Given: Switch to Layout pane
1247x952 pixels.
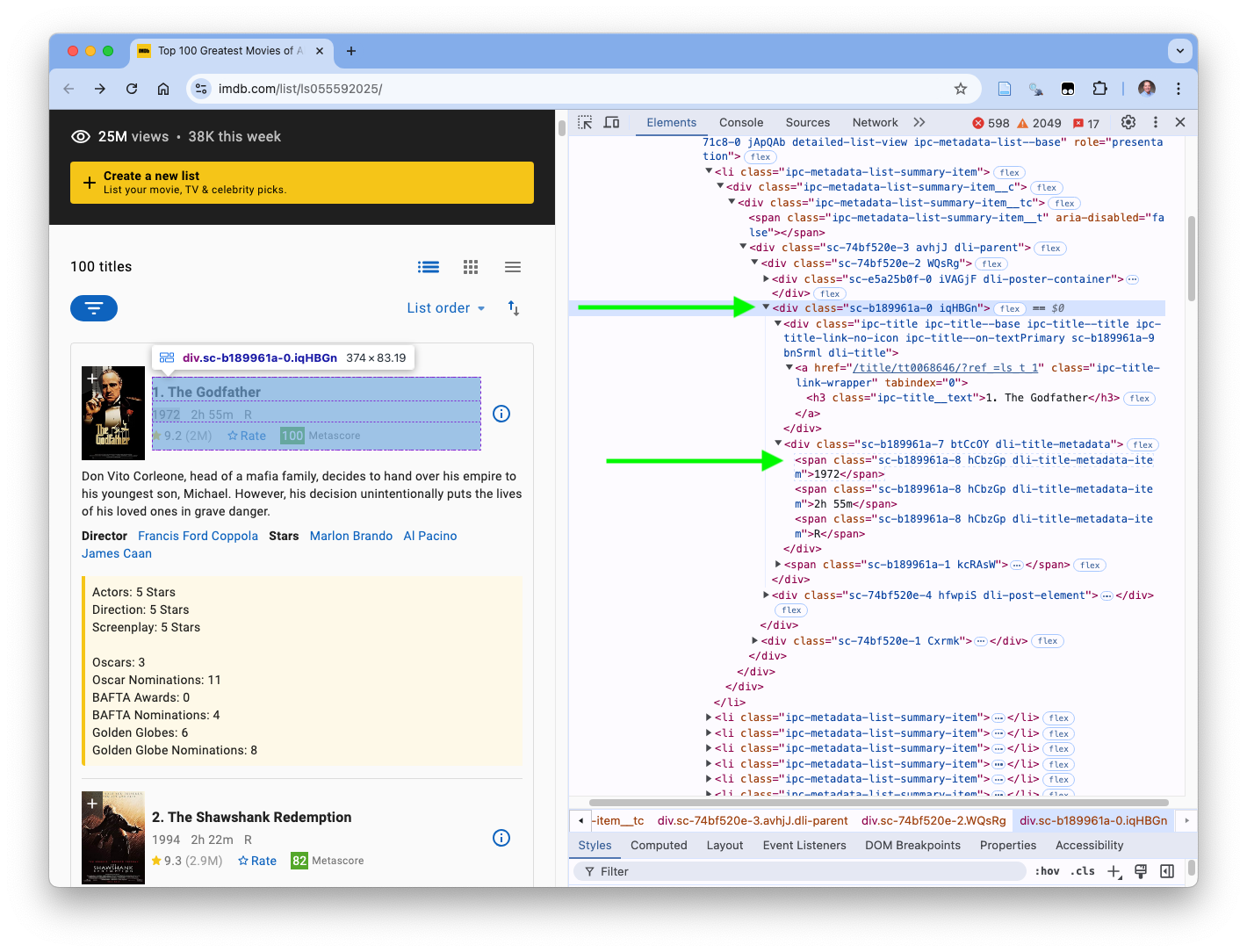Looking at the screenshot, I should pos(725,846).
